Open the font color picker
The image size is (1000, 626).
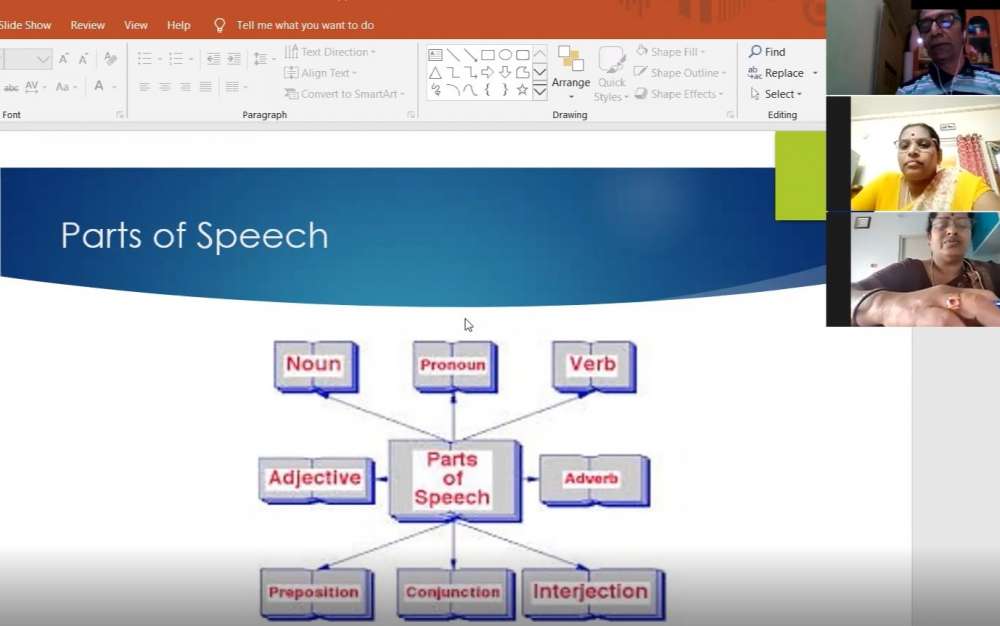click(99, 87)
